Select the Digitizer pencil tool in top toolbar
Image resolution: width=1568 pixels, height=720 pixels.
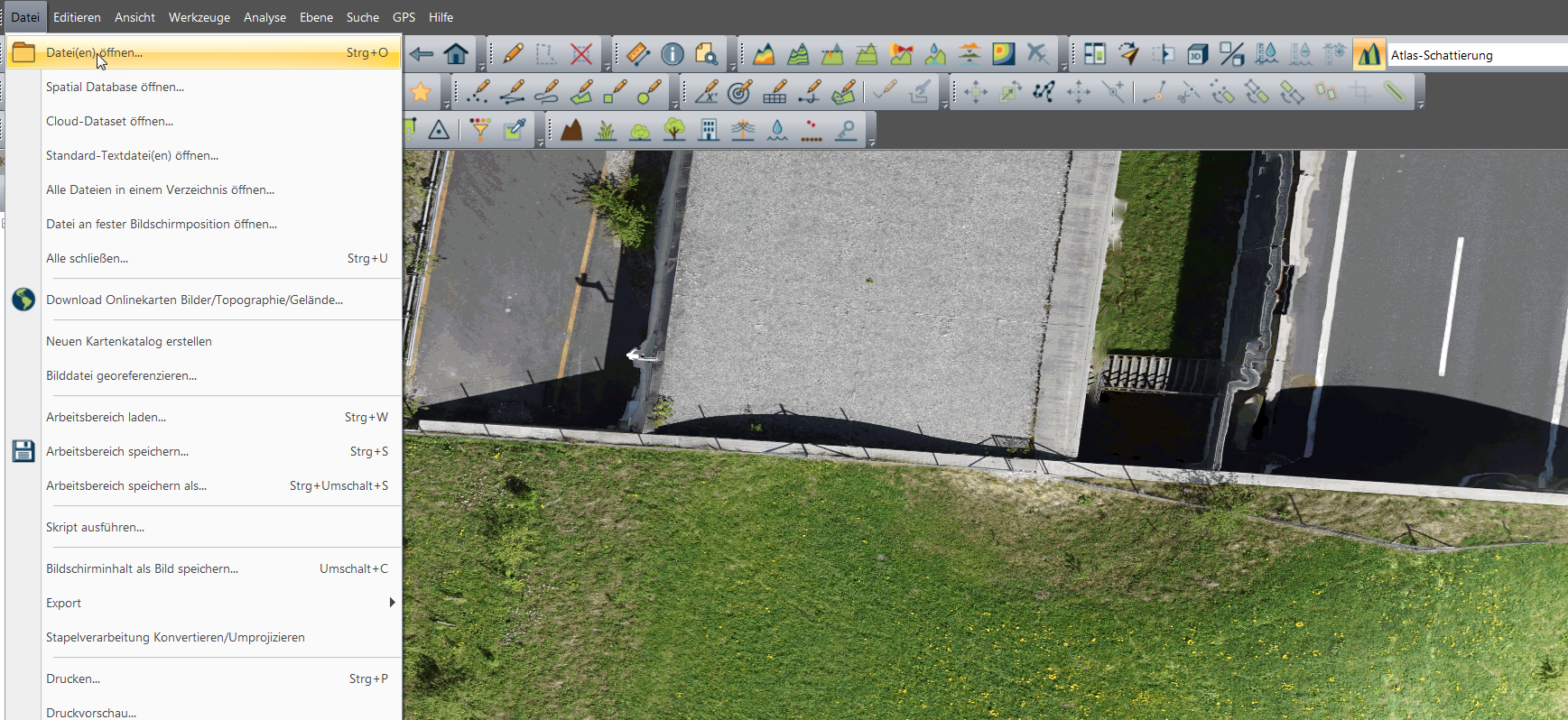click(x=513, y=54)
